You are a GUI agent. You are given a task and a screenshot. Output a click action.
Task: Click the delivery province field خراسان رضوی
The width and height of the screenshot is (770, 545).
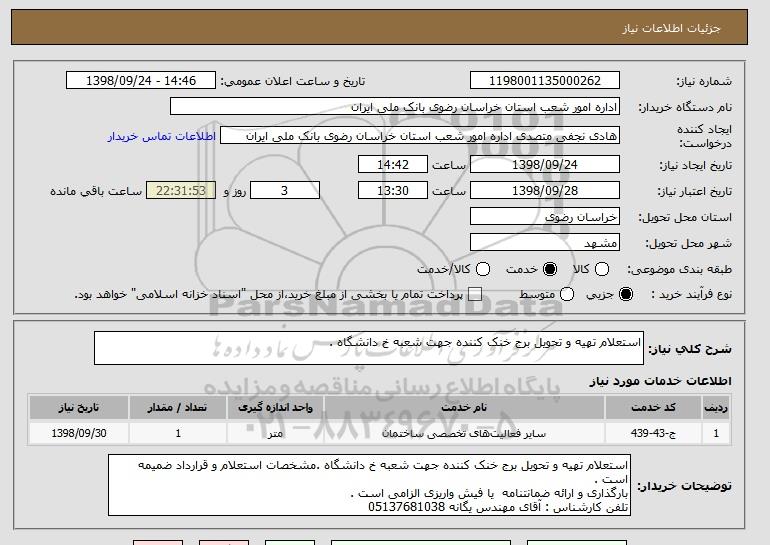[x=545, y=217]
